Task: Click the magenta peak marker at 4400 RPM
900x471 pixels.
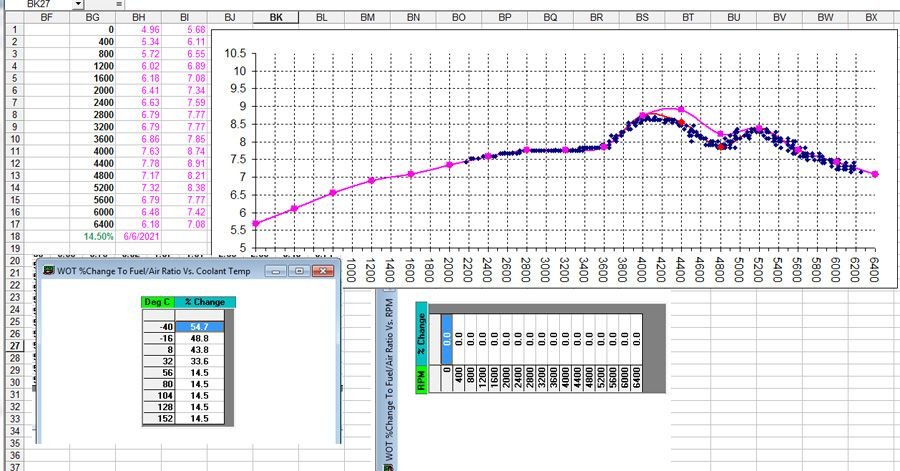Action: [681, 109]
